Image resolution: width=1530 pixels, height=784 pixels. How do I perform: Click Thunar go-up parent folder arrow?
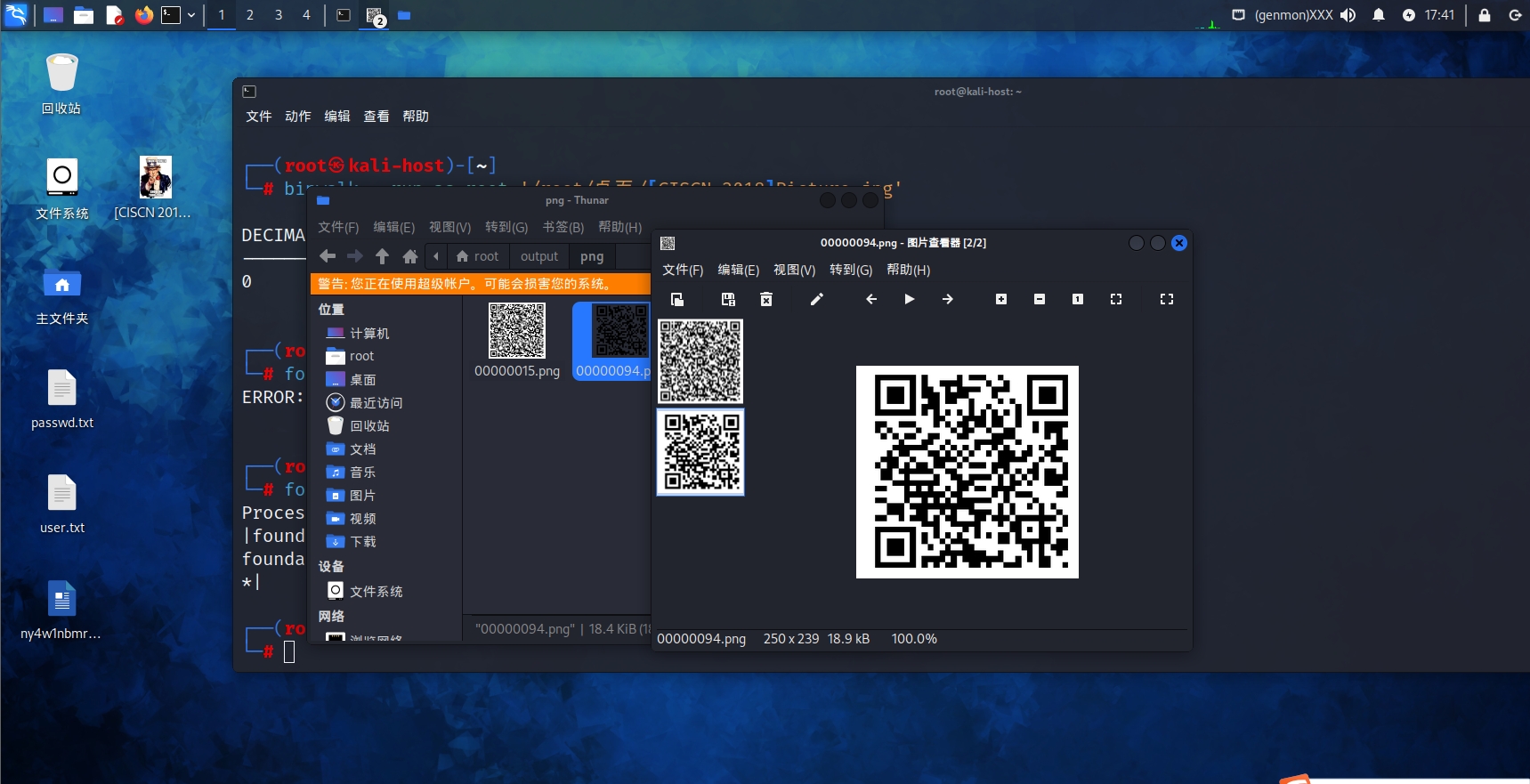(383, 256)
